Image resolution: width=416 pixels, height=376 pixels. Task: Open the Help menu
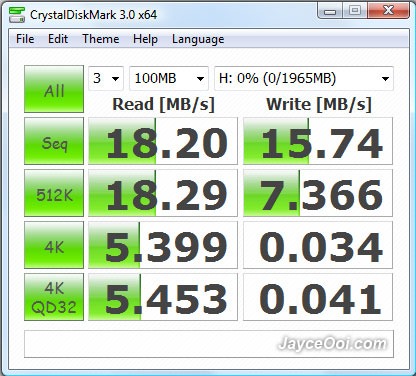(145, 39)
